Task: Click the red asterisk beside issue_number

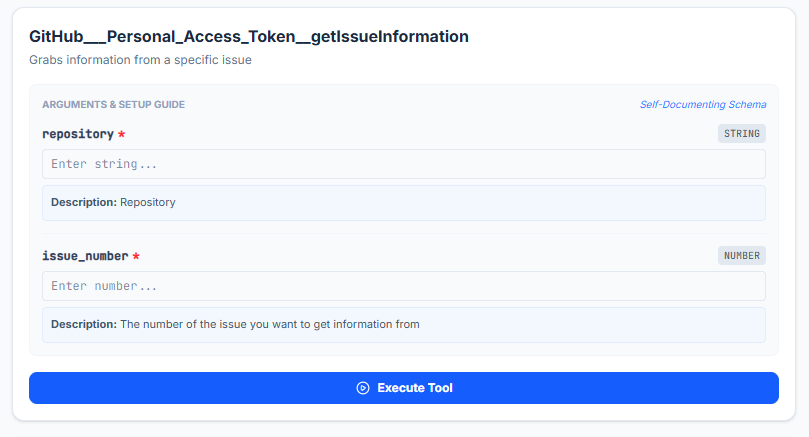Action: pyautogui.click(x=136, y=256)
